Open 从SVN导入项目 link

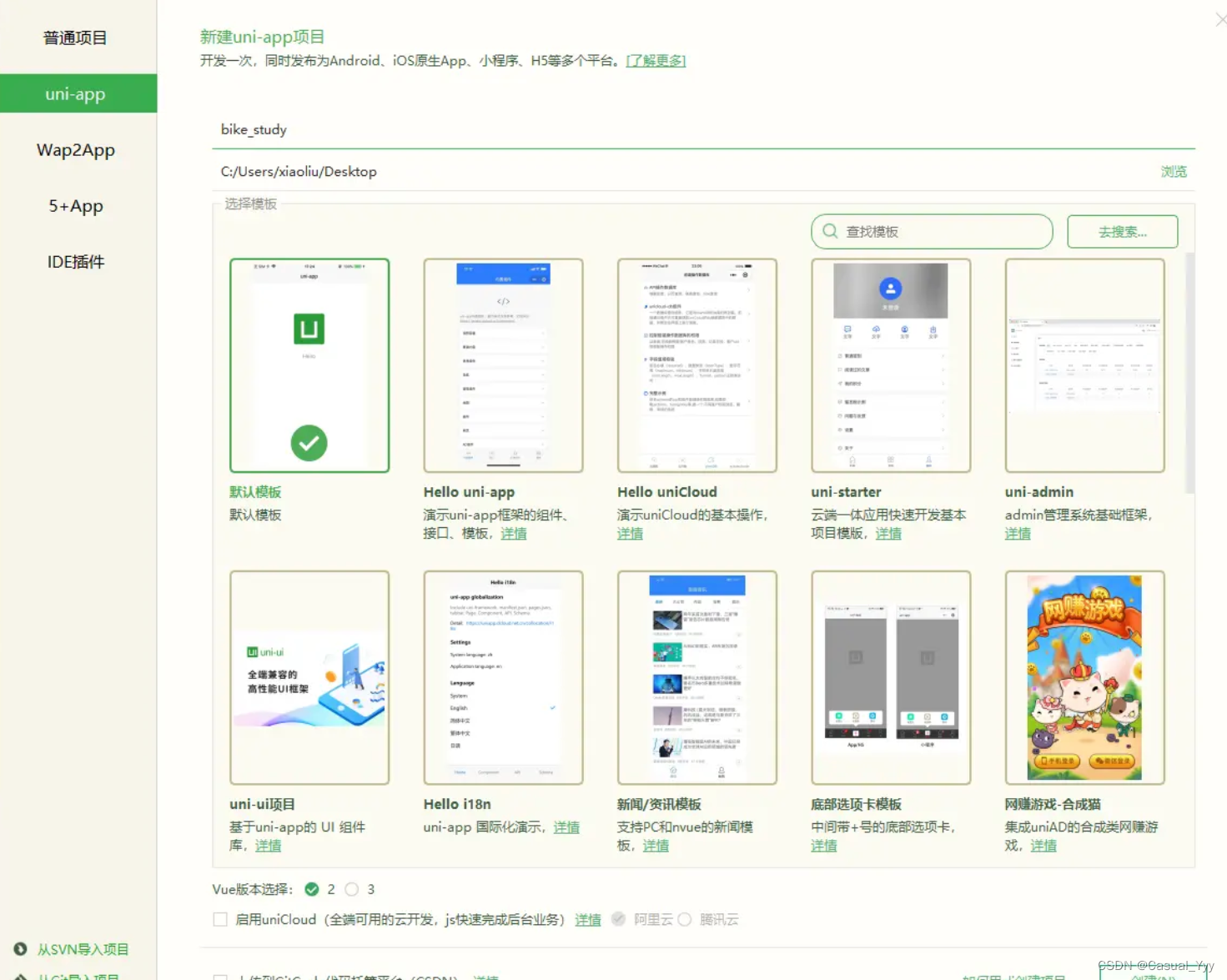[83, 949]
